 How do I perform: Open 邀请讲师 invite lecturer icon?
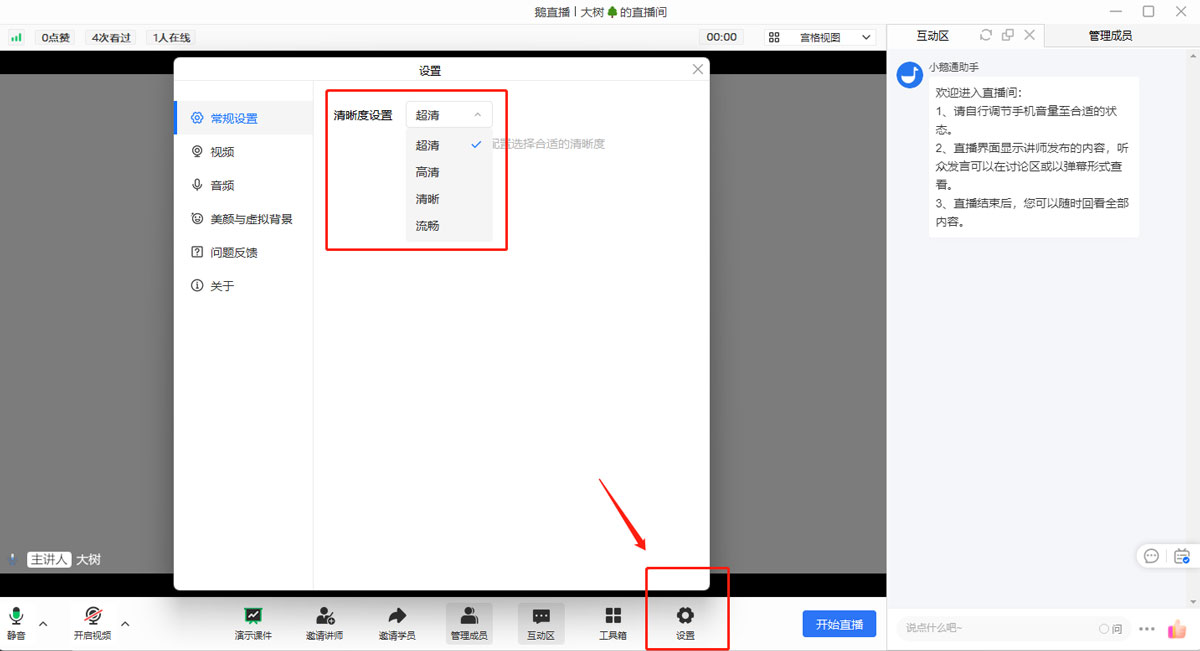pyautogui.click(x=325, y=616)
